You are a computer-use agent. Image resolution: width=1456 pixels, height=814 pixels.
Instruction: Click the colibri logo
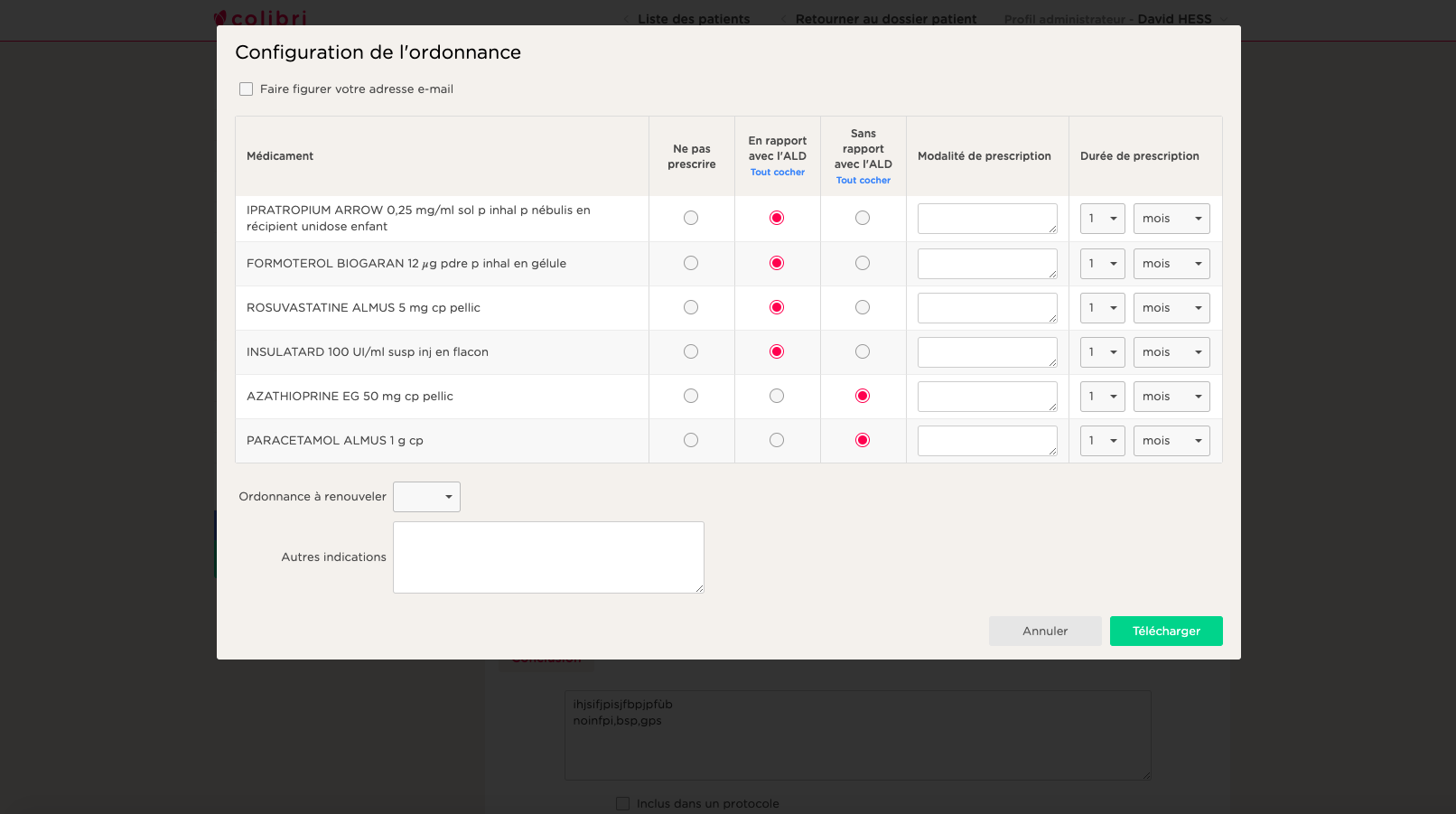[x=260, y=17]
